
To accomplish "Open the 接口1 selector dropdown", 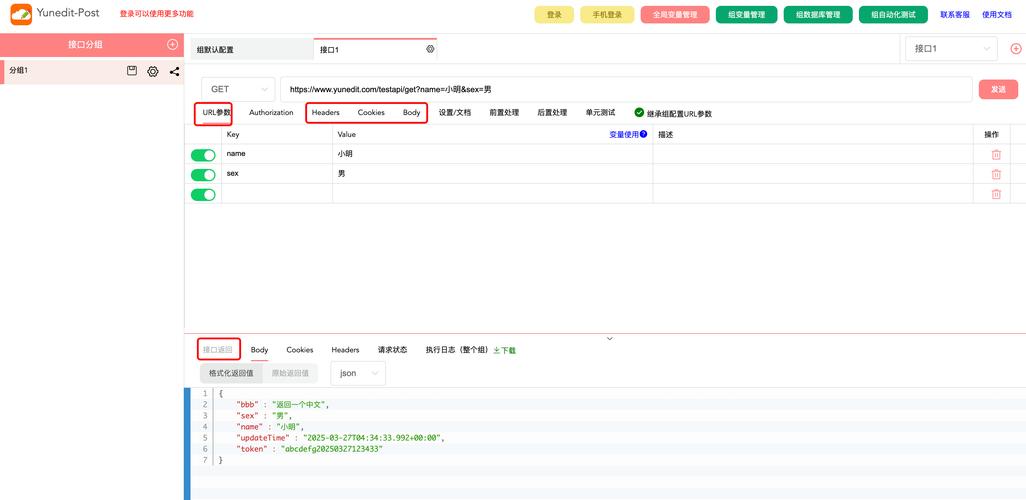I will pos(951,48).
